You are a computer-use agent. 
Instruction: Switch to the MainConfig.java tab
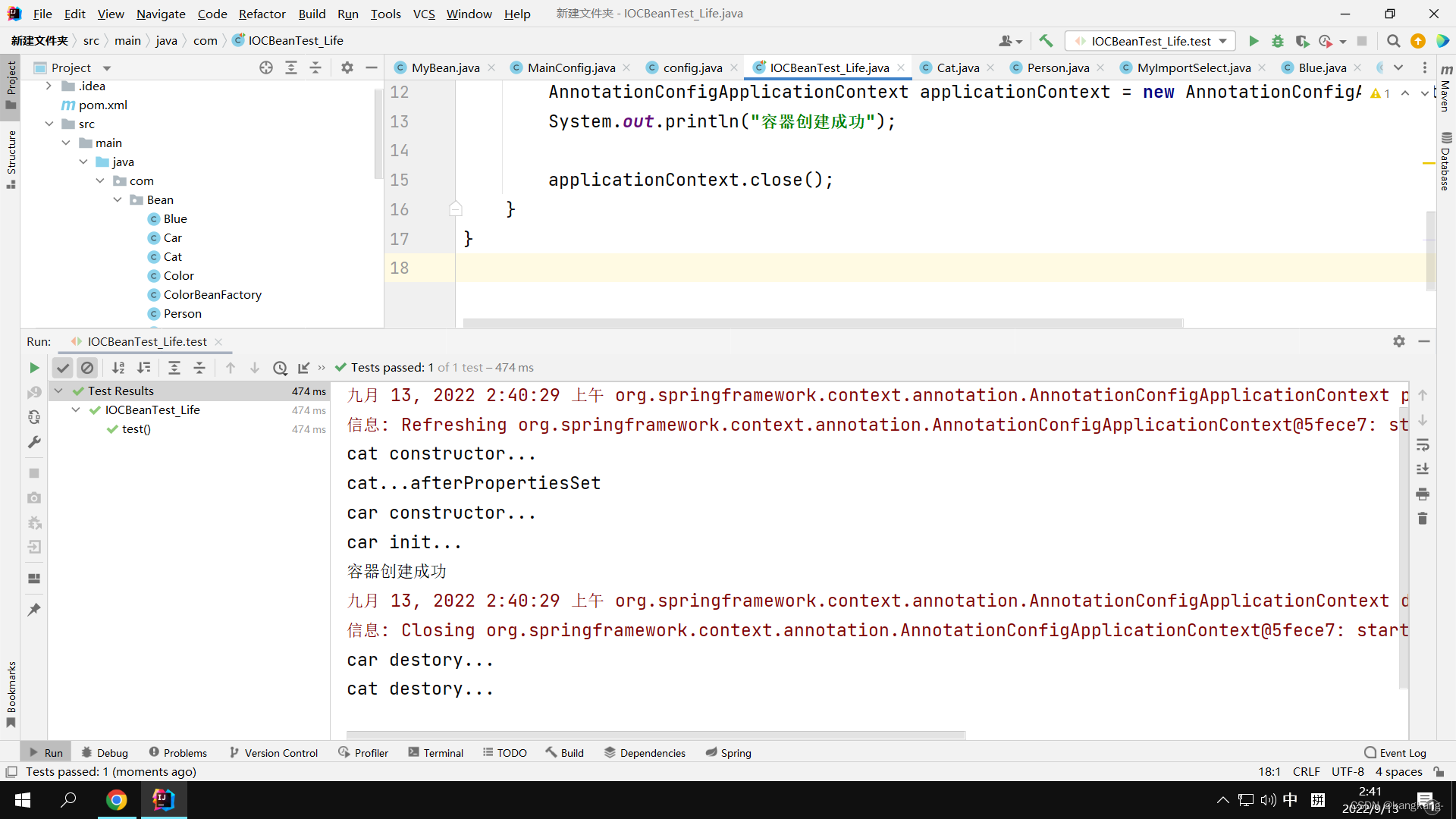[570, 67]
